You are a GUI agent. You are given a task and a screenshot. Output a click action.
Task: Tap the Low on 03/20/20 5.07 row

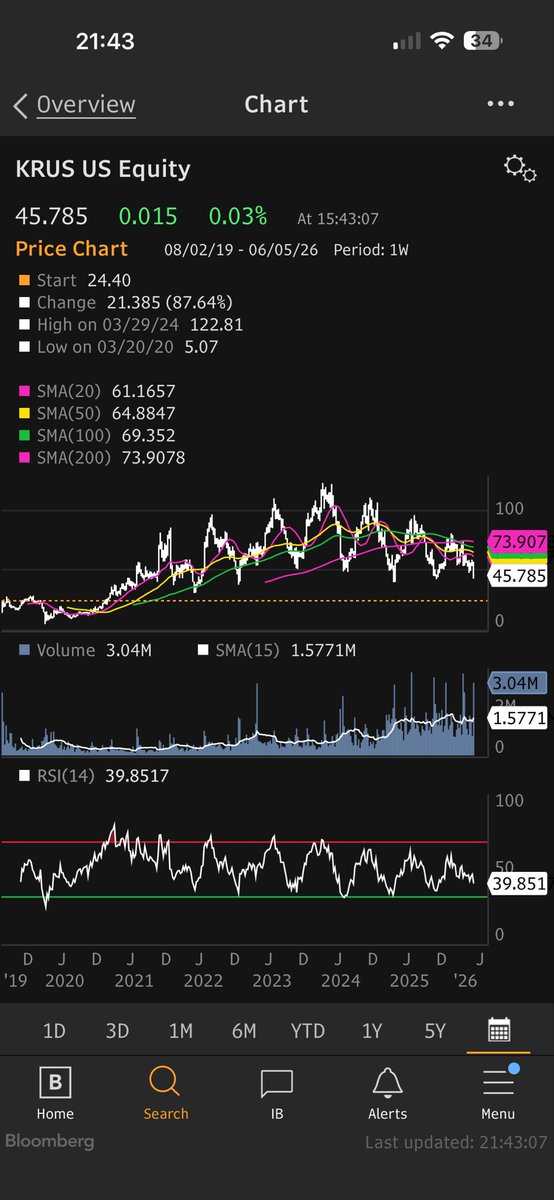point(118,347)
